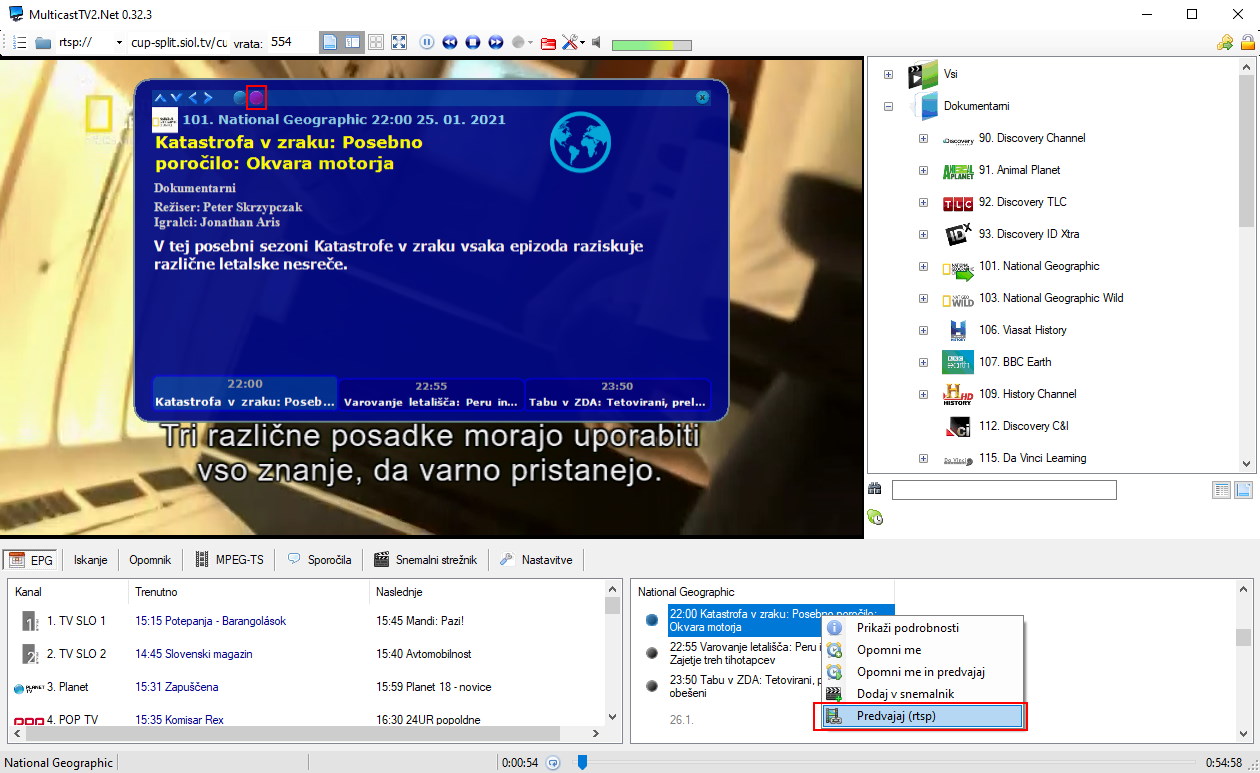Click the playback position slider thumb
This screenshot has height=773, width=1260.
(581, 763)
